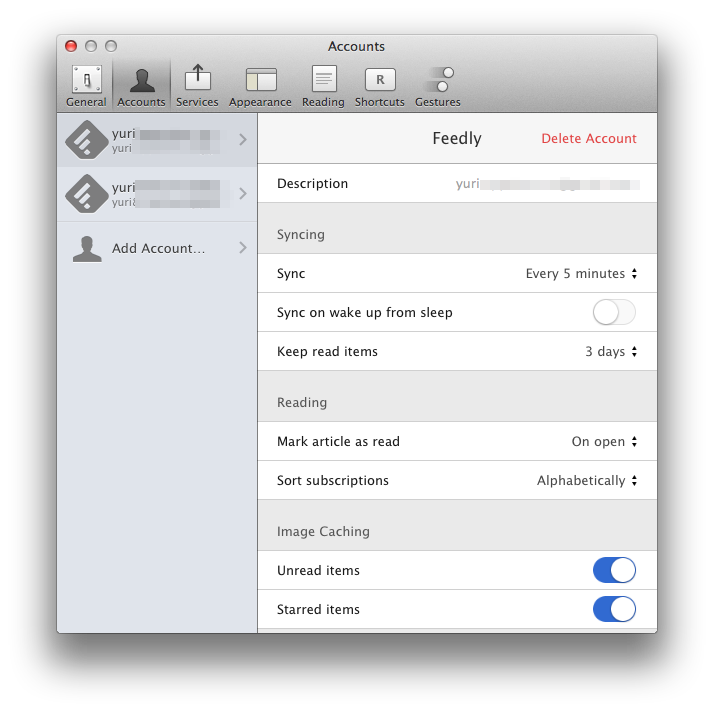Image resolution: width=714 pixels, height=712 pixels.
Task: Click the second account's Feedly logo icon
Action: pyautogui.click(x=87, y=193)
